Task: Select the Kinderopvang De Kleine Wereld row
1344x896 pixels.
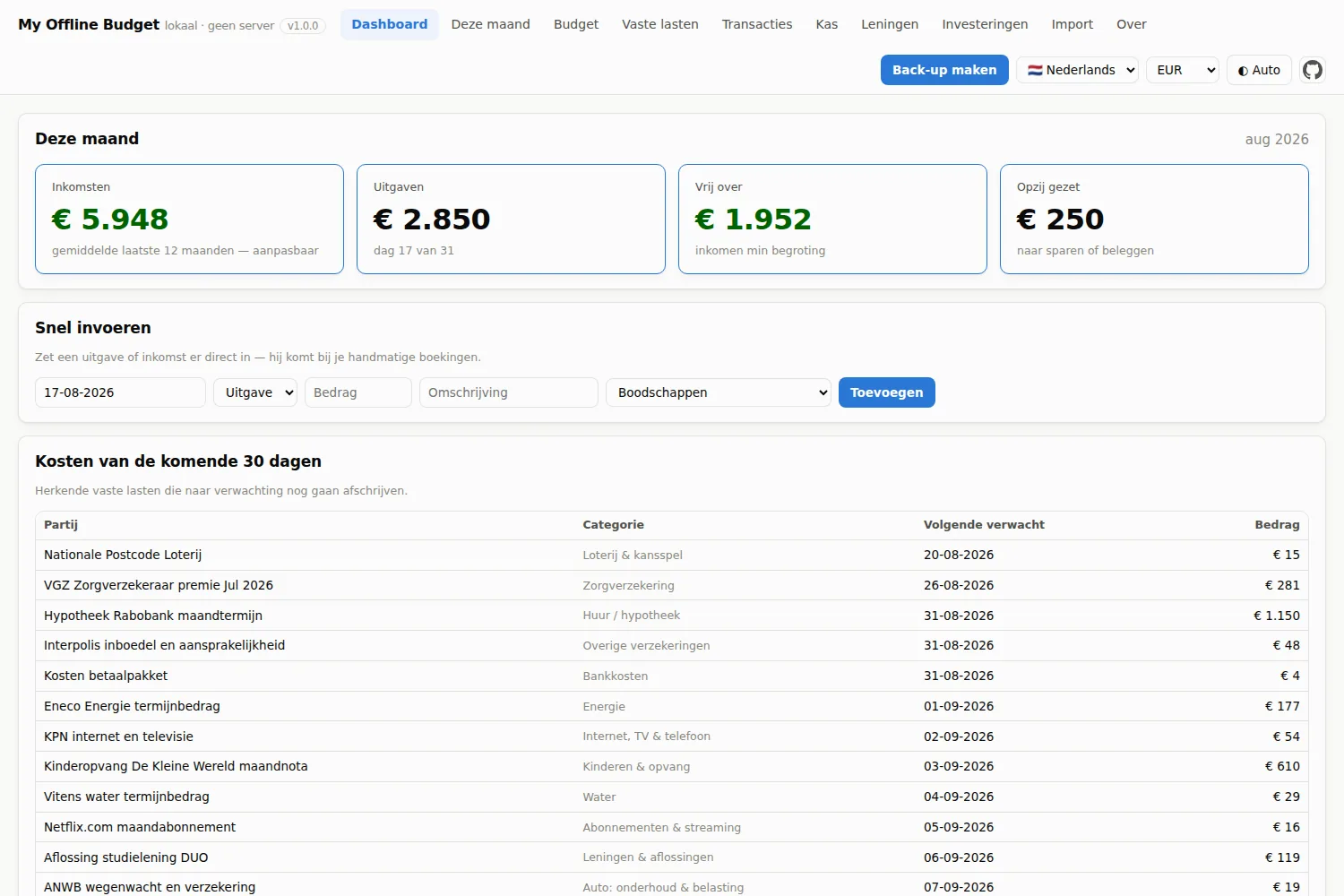Action: tap(672, 766)
